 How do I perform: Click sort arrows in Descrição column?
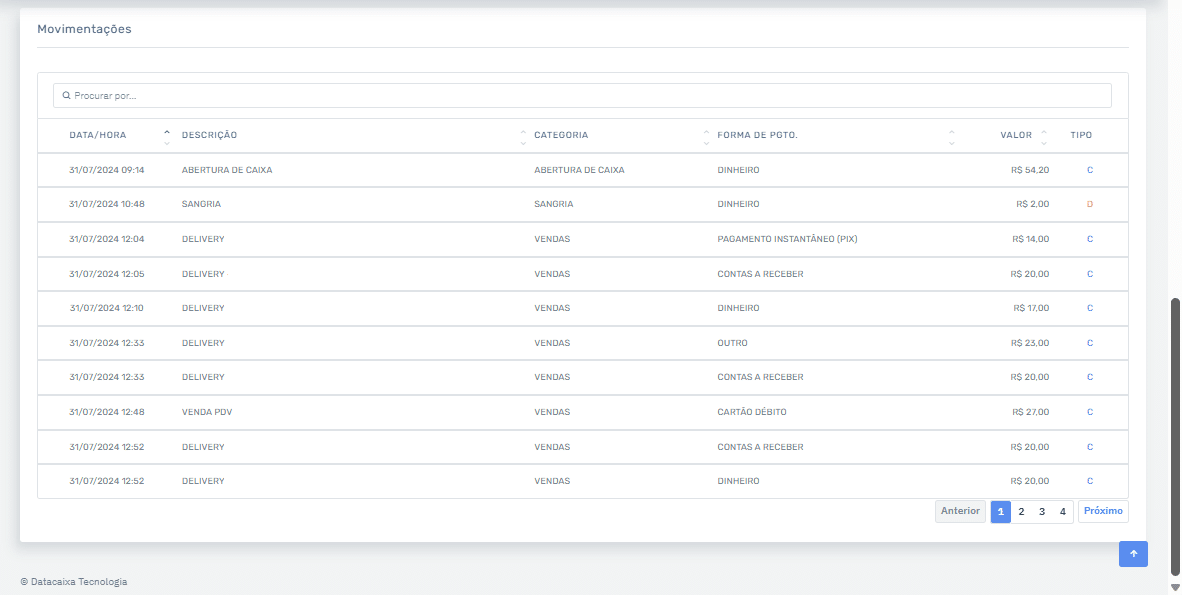click(x=523, y=136)
